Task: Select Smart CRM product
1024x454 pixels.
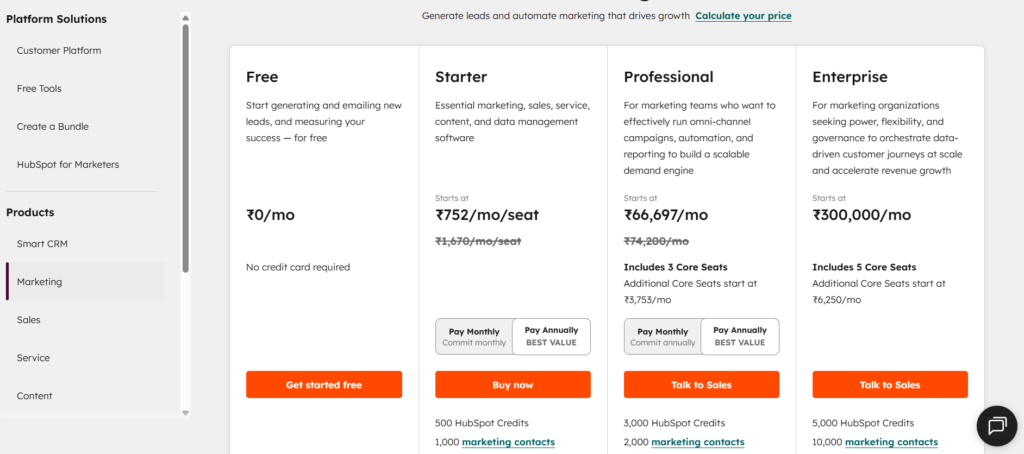Action: pyautogui.click(x=42, y=244)
